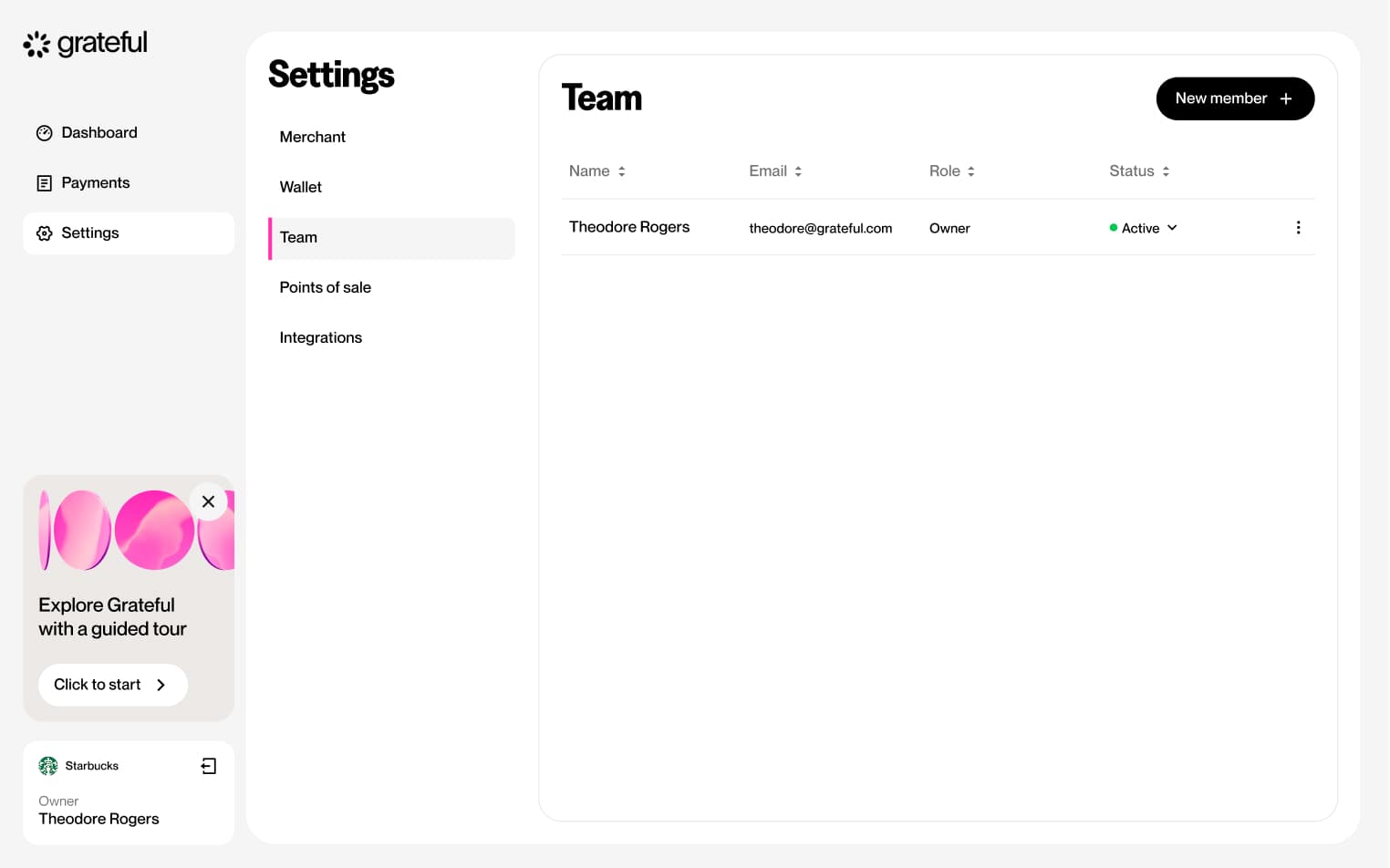The width and height of the screenshot is (1390, 868).
Task: Click the theodore@grateful.com email cell
Action: click(x=820, y=228)
